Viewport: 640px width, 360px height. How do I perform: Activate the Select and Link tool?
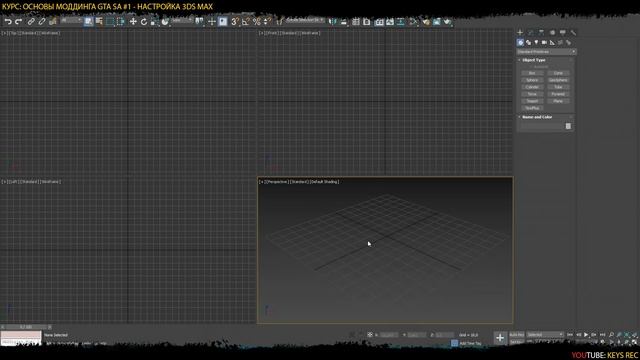point(31,21)
